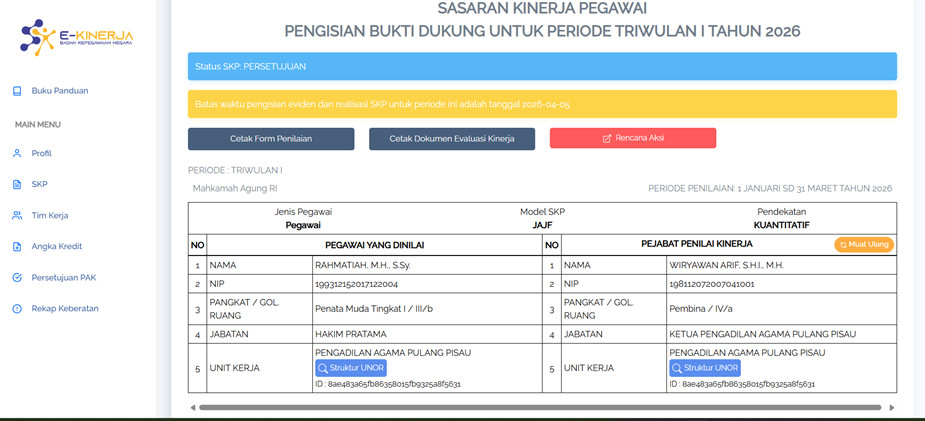Viewport: 925px width, 421px height.
Task: Click the Buku Panduan book icon
Action: 17,91
